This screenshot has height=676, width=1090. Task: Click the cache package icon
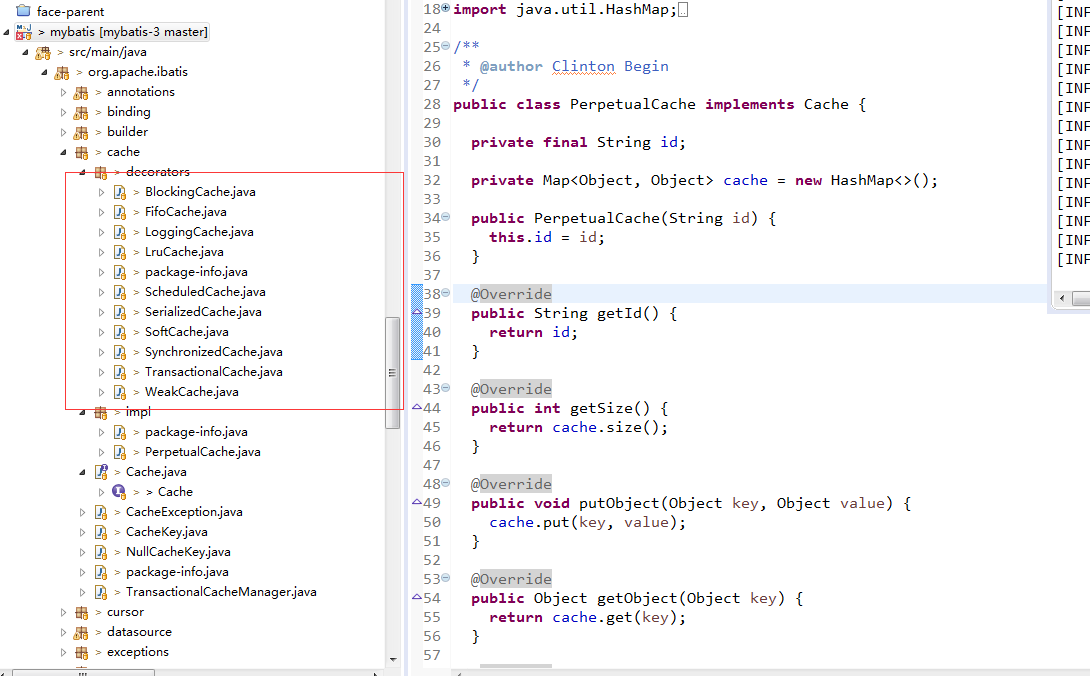coord(81,152)
